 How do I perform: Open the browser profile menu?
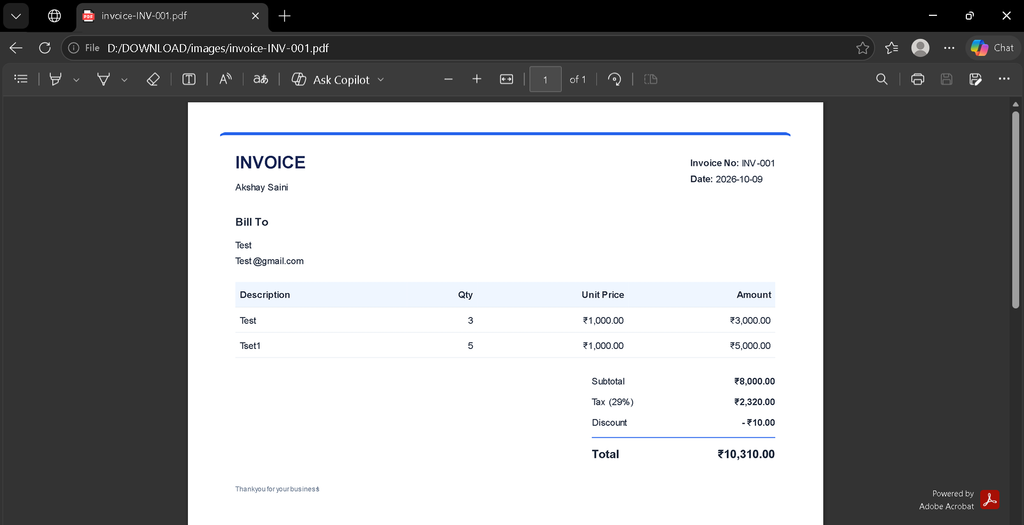920,48
